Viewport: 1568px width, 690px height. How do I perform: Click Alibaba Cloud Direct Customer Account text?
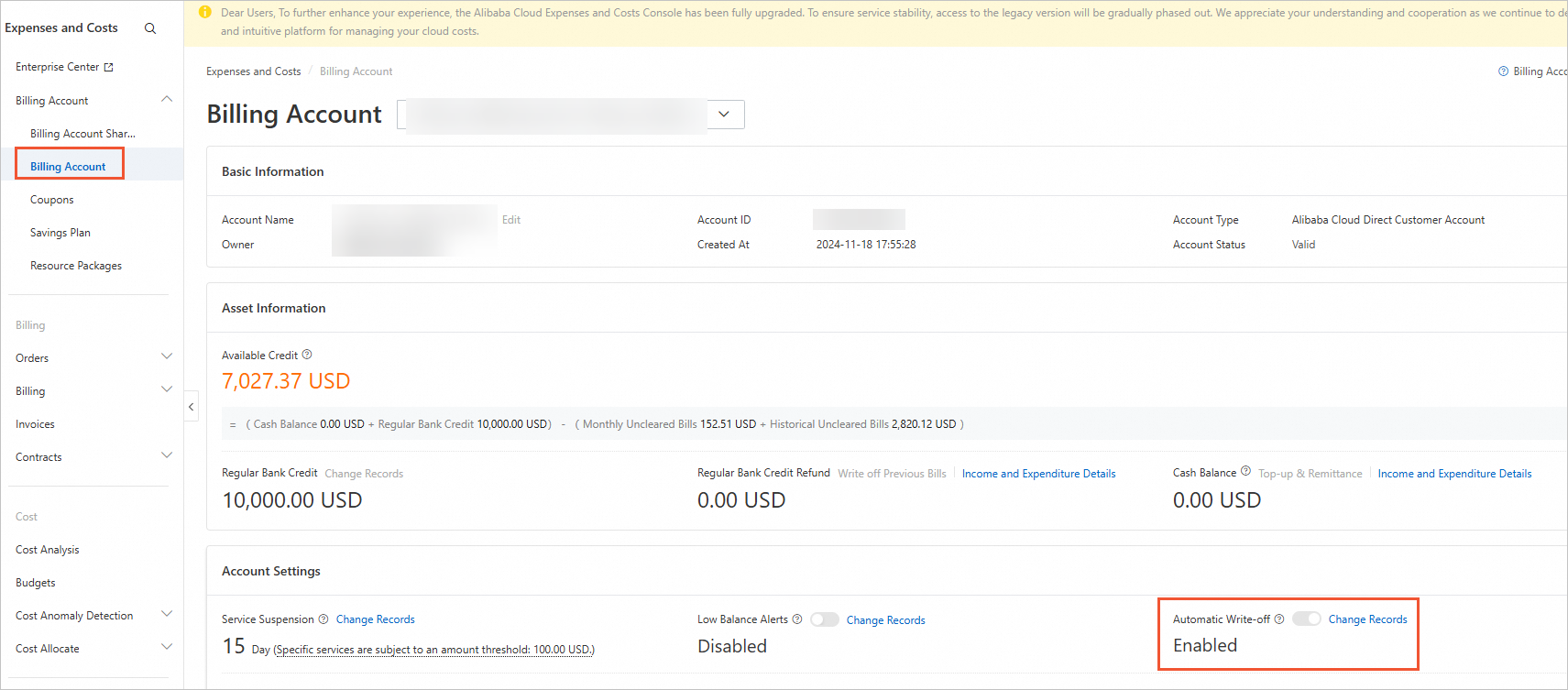tap(1388, 220)
